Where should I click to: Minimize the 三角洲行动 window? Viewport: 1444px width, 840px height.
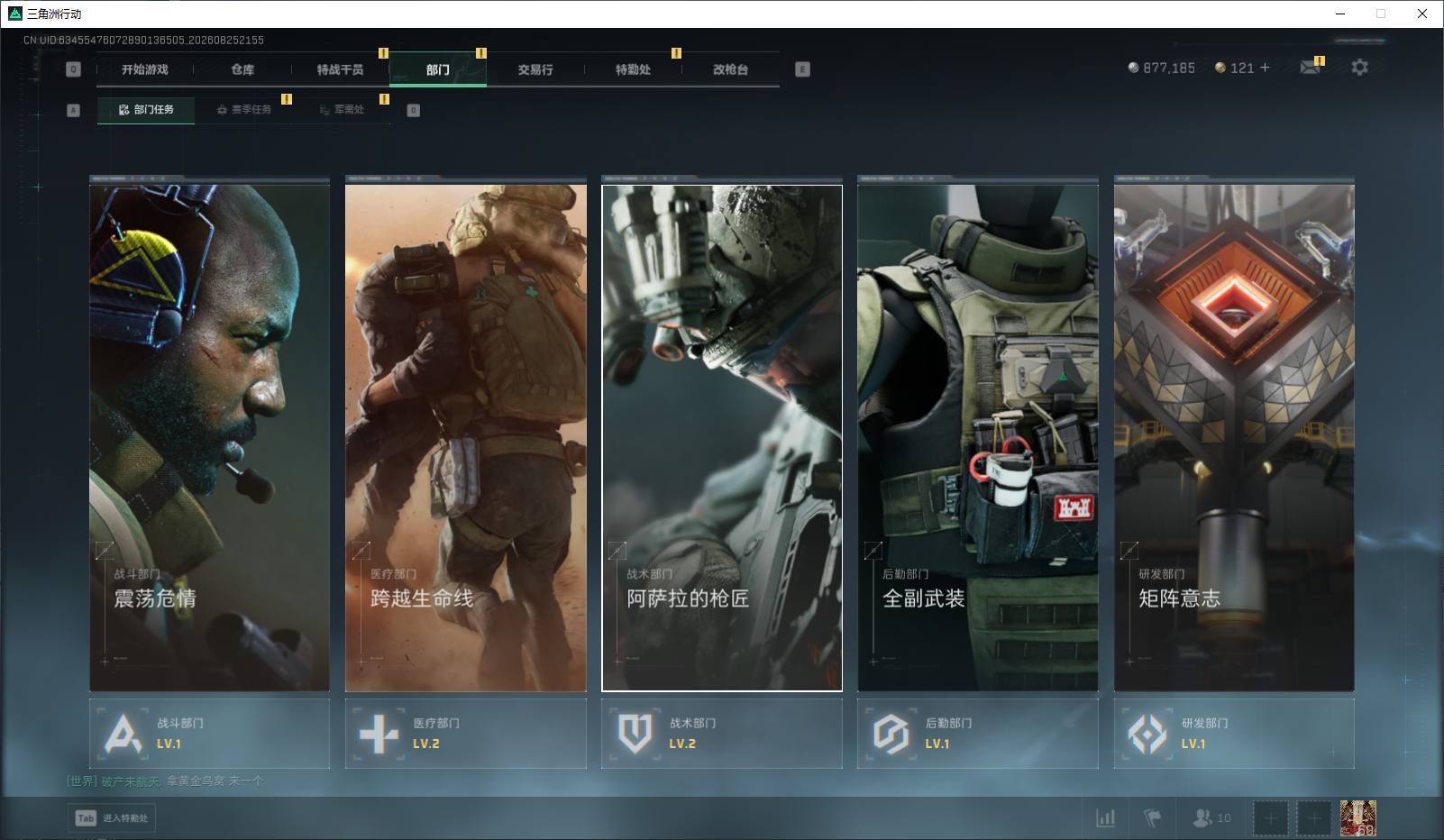[x=1339, y=14]
